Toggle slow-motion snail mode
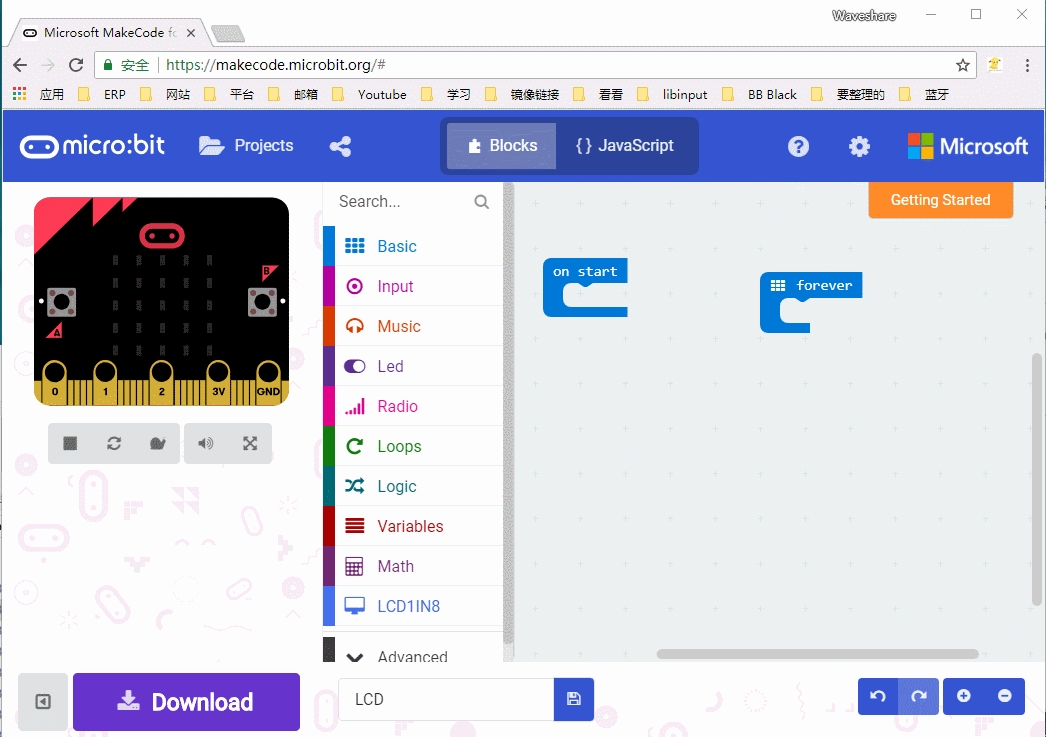 pos(157,444)
